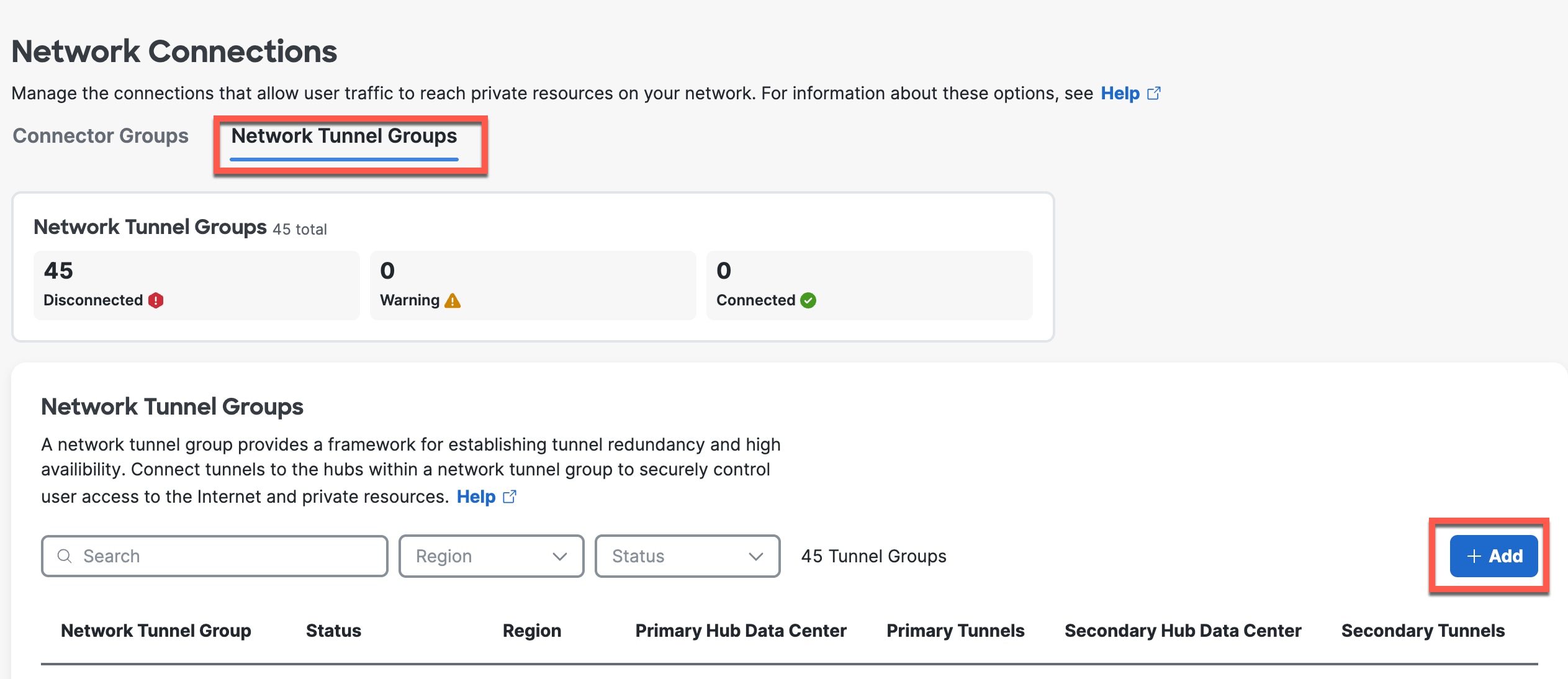The image size is (1568, 679).
Task: Click the green Connected checkmark icon
Action: (808, 300)
